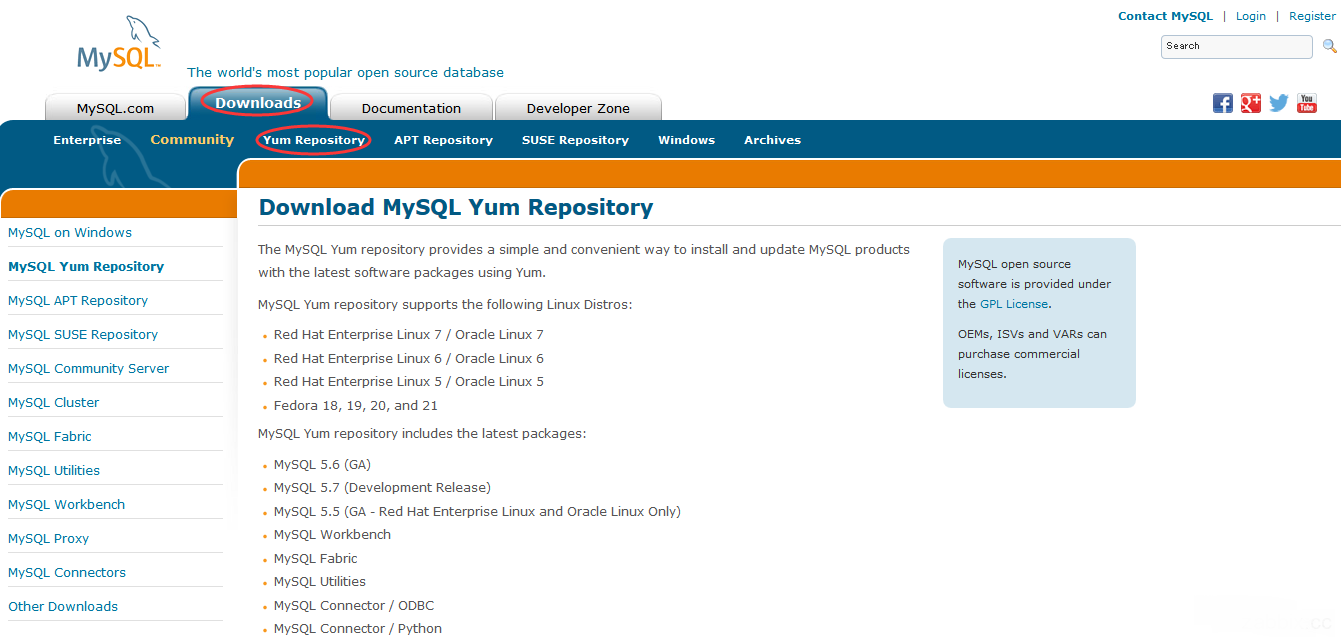Click Register at the top right

tap(1312, 16)
